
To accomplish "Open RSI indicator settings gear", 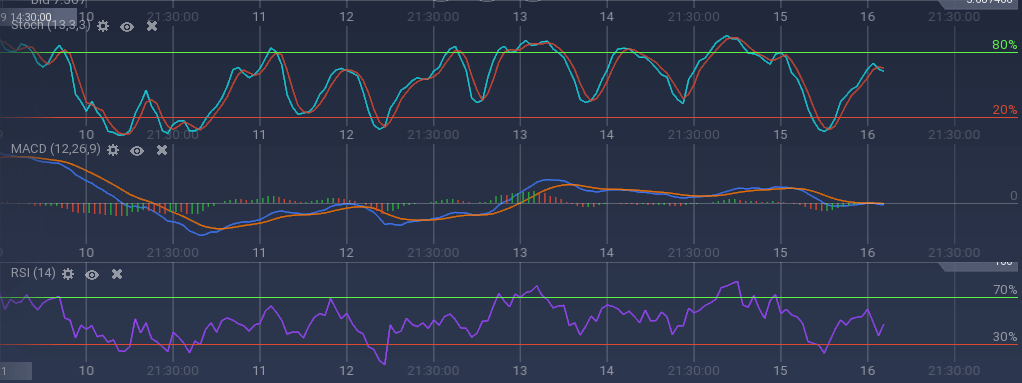I will click(68, 274).
